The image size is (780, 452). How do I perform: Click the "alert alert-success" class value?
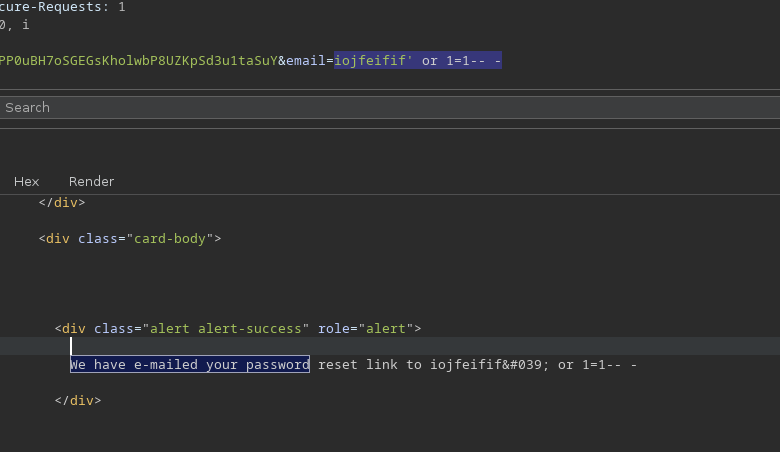point(225,328)
